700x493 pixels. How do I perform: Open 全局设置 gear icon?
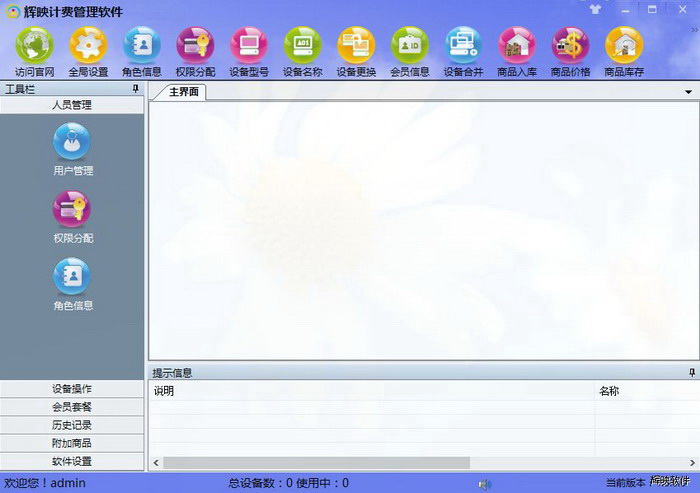(88, 46)
